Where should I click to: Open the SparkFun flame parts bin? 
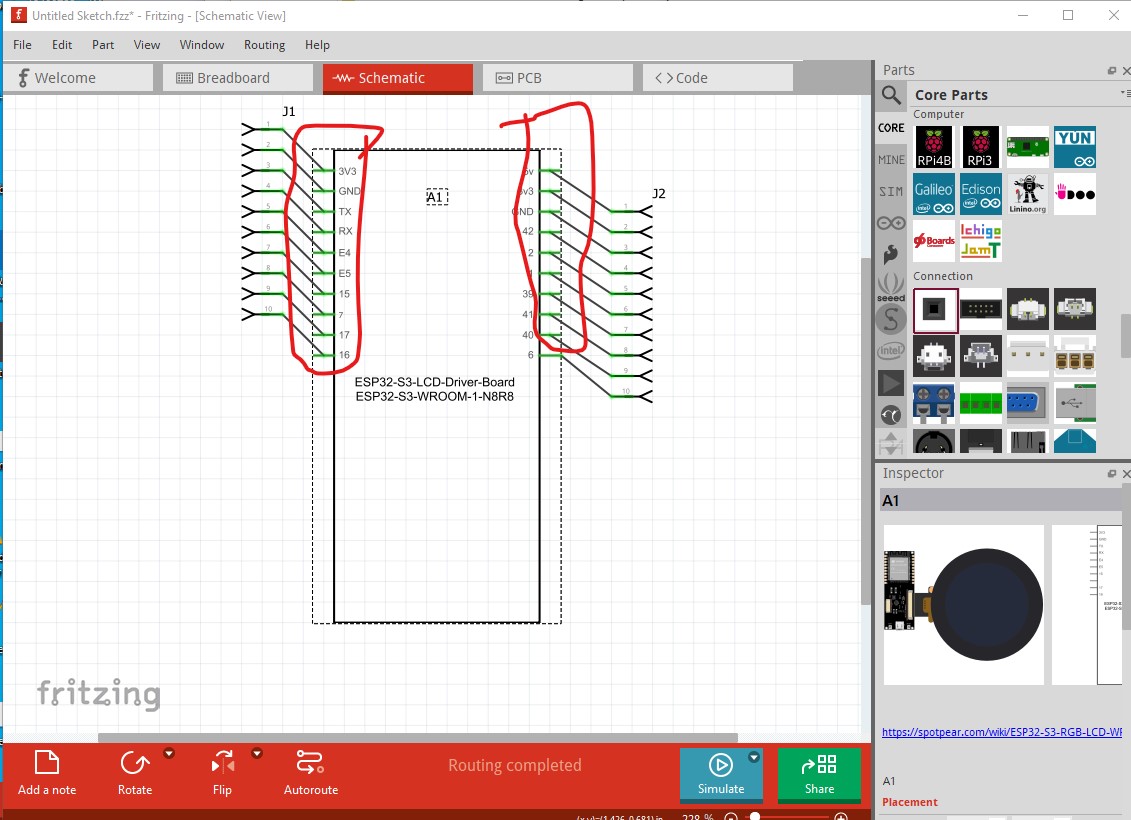[891, 255]
